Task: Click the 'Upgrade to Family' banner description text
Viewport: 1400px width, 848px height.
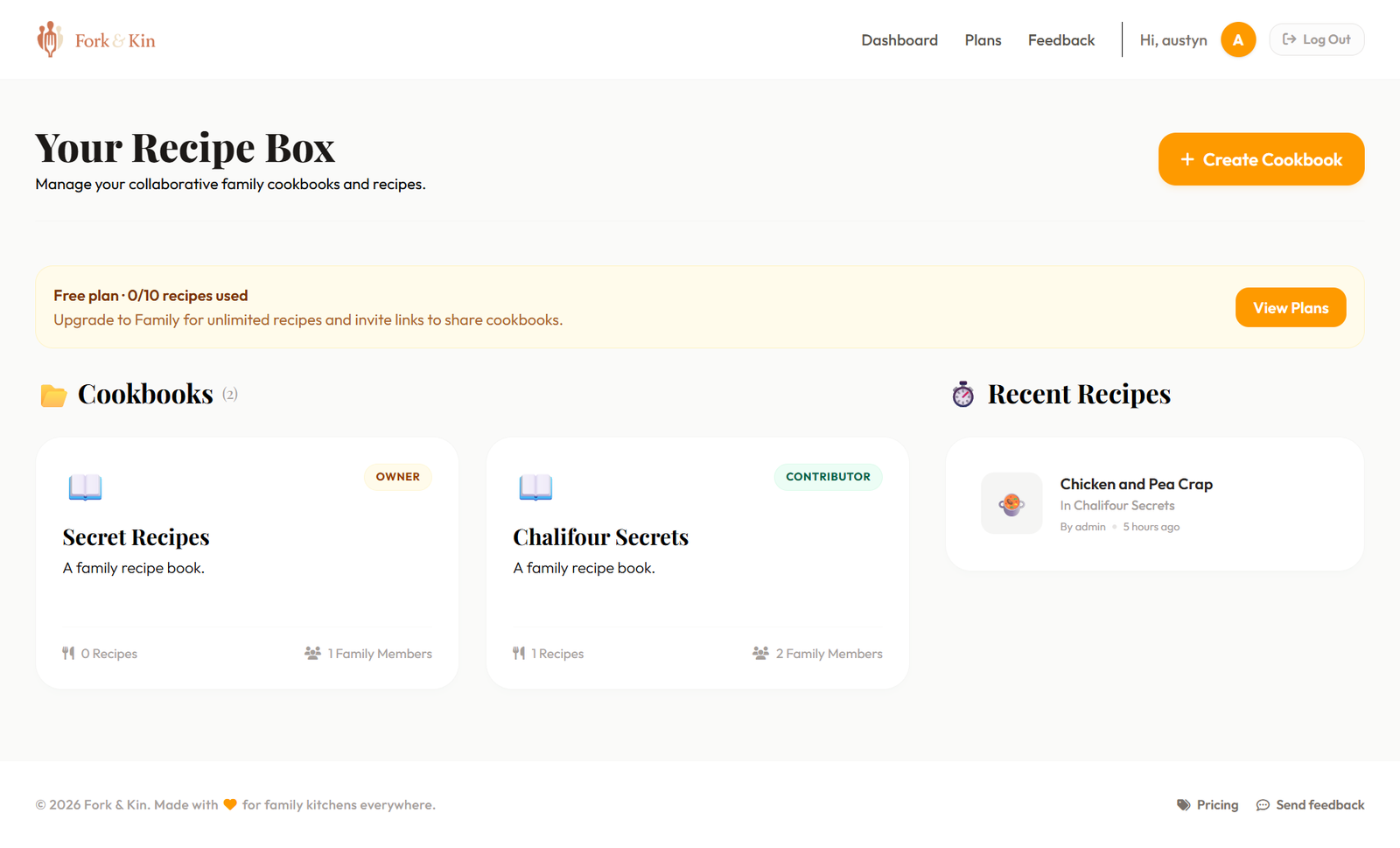Action: tap(308, 320)
